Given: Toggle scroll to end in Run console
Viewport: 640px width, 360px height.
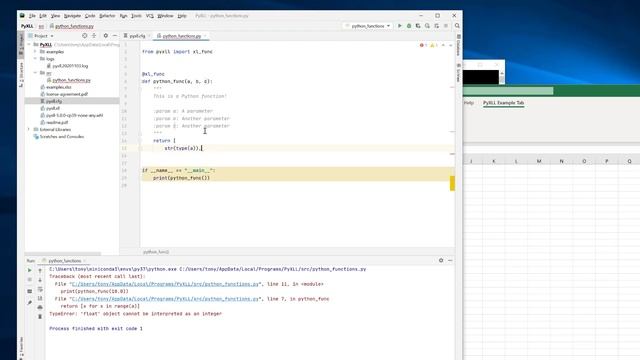Looking at the screenshot, I should [40, 298].
